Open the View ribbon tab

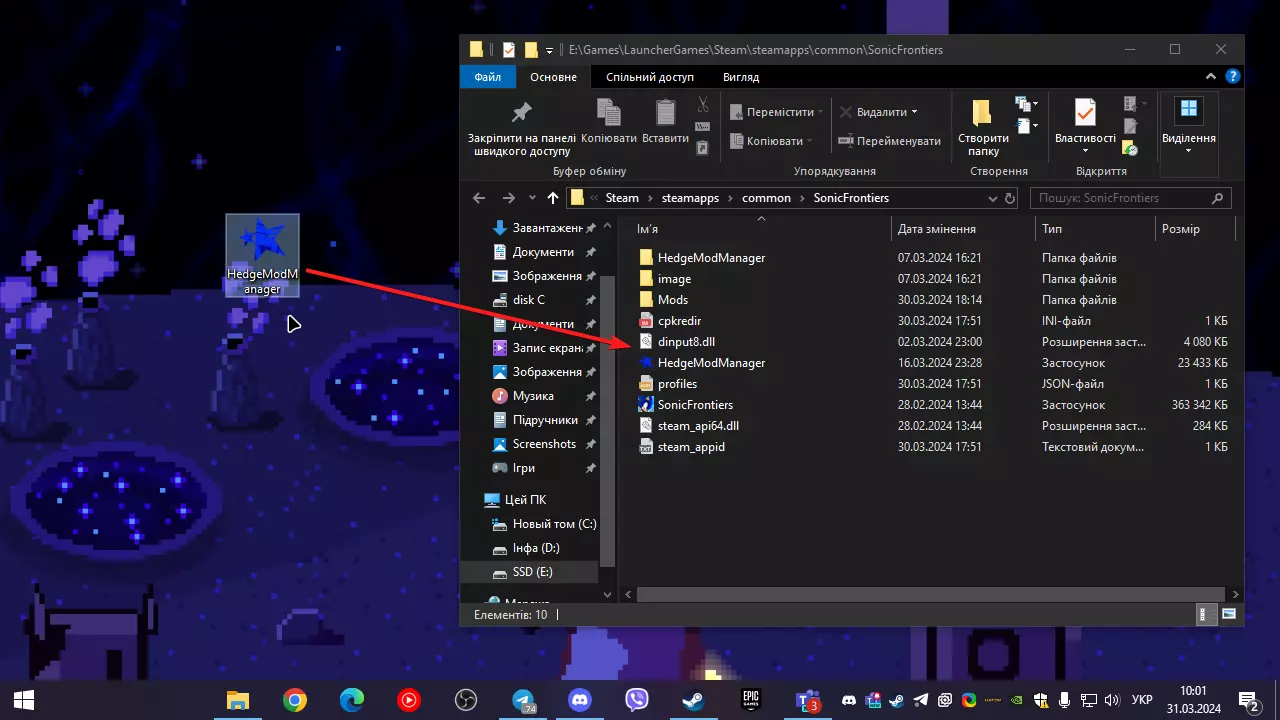point(740,77)
